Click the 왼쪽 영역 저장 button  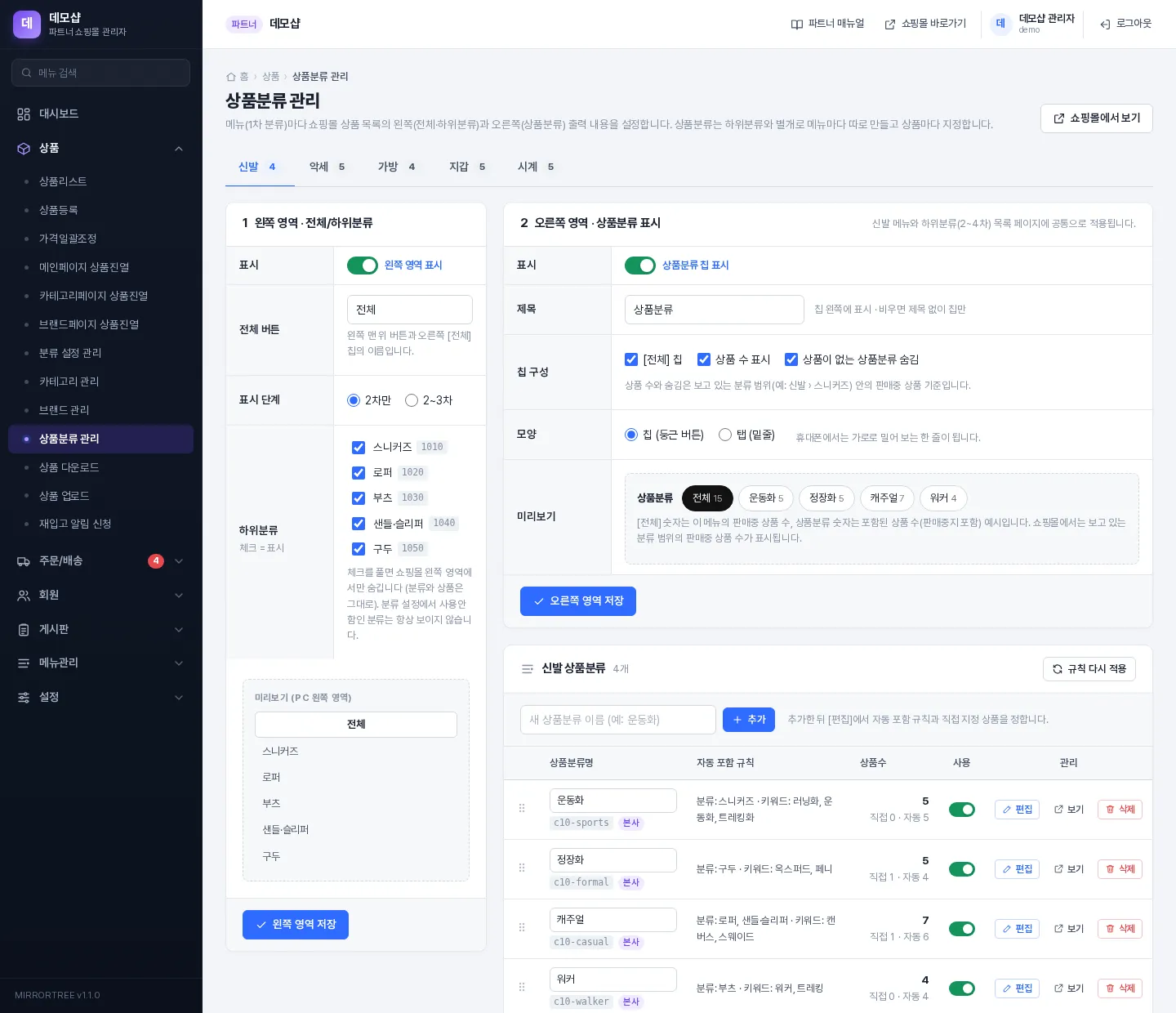296,925
